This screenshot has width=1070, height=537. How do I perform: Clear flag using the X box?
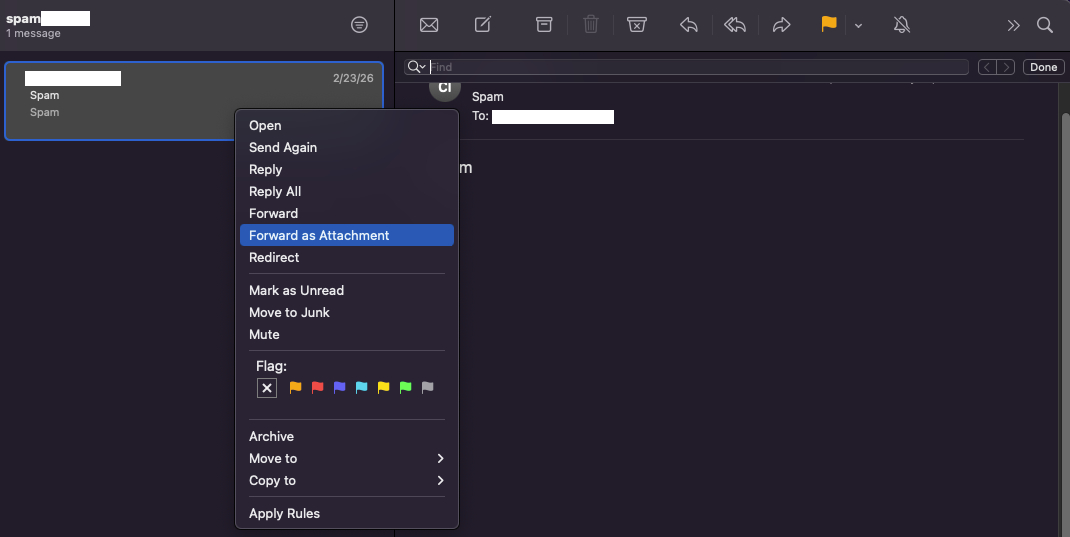267,388
